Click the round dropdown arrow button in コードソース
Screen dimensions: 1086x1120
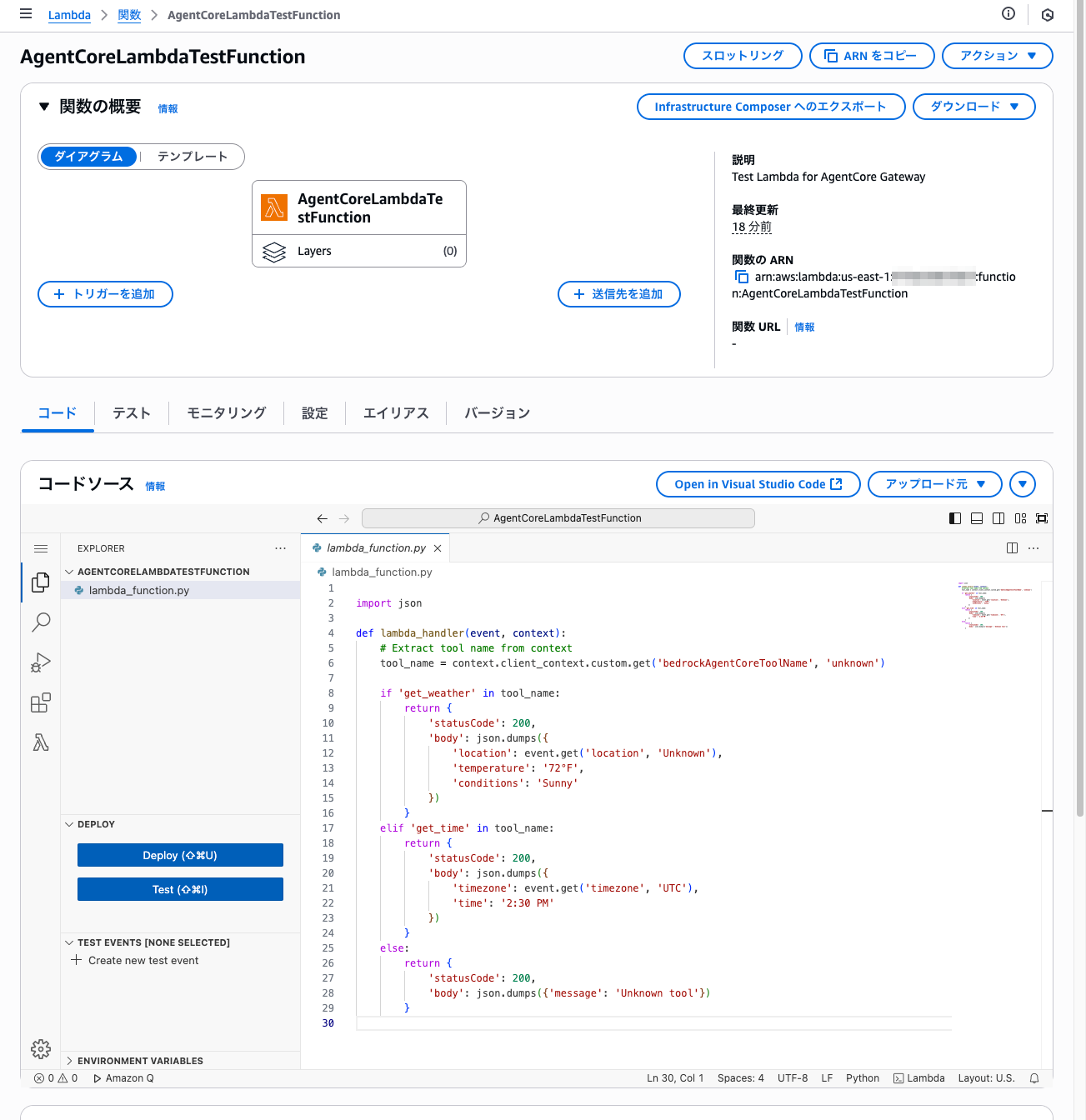(x=1023, y=484)
